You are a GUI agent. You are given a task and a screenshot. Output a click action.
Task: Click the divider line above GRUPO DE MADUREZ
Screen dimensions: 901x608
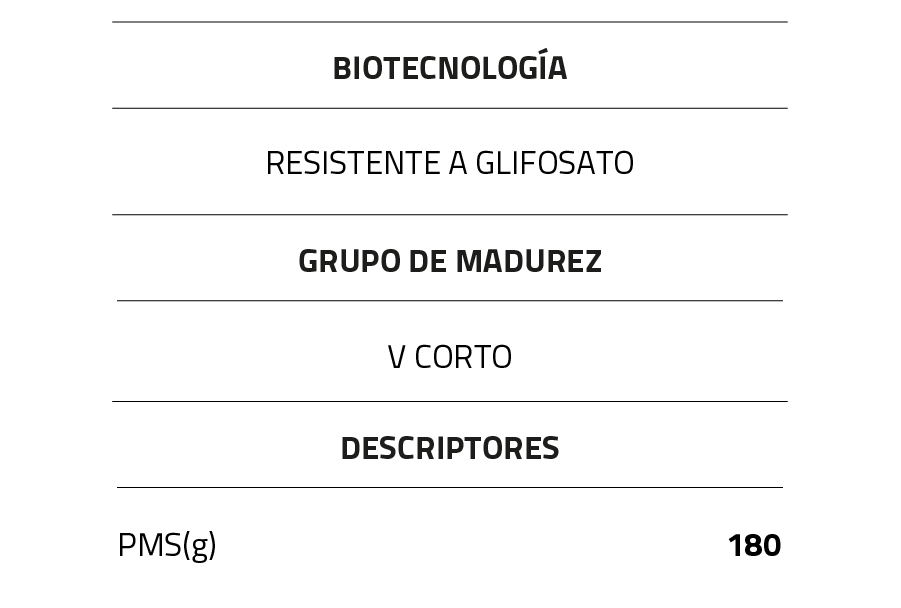(449, 215)
